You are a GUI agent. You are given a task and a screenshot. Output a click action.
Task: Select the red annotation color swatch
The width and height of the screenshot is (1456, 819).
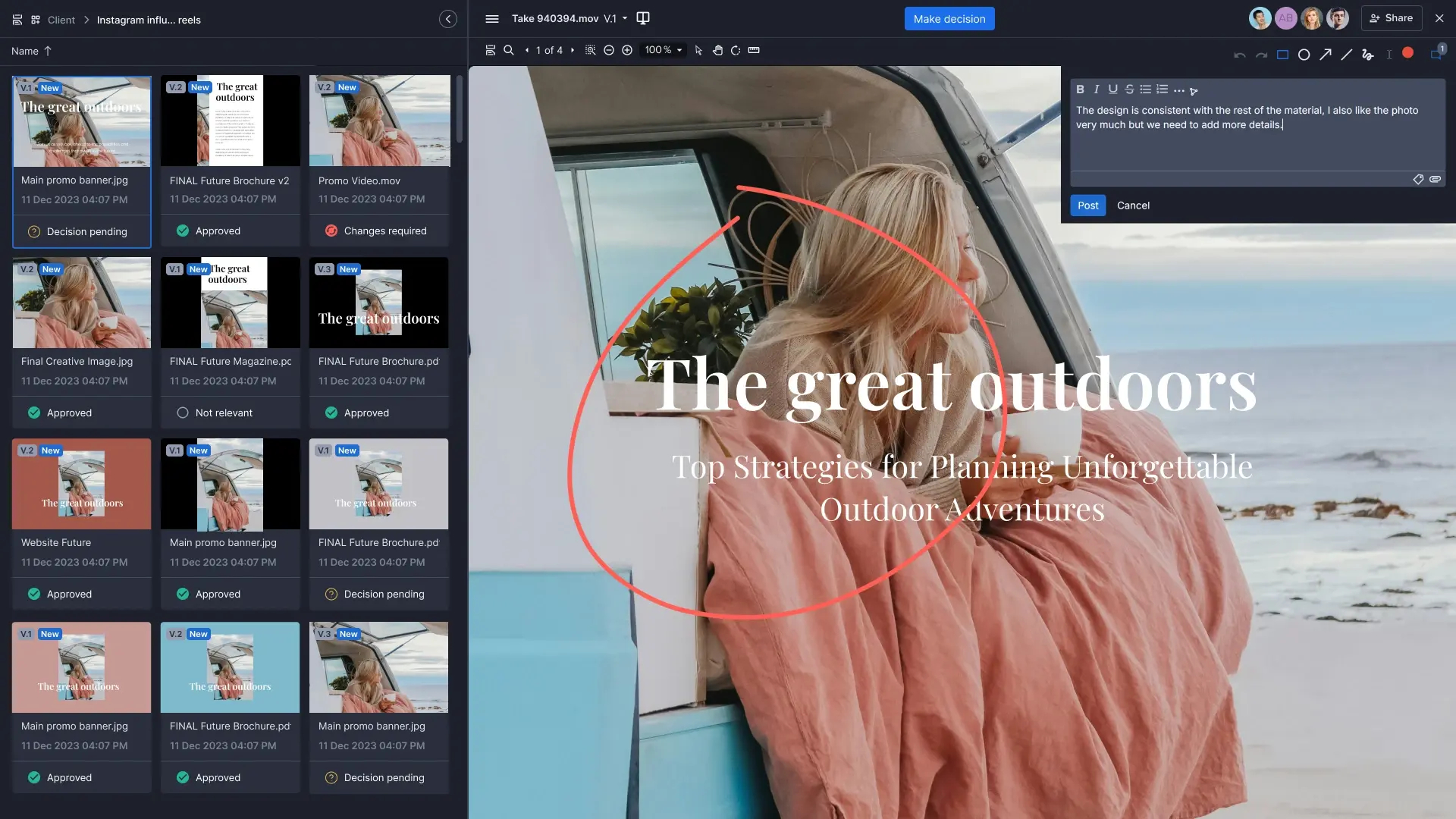(x=1408, y=53)
